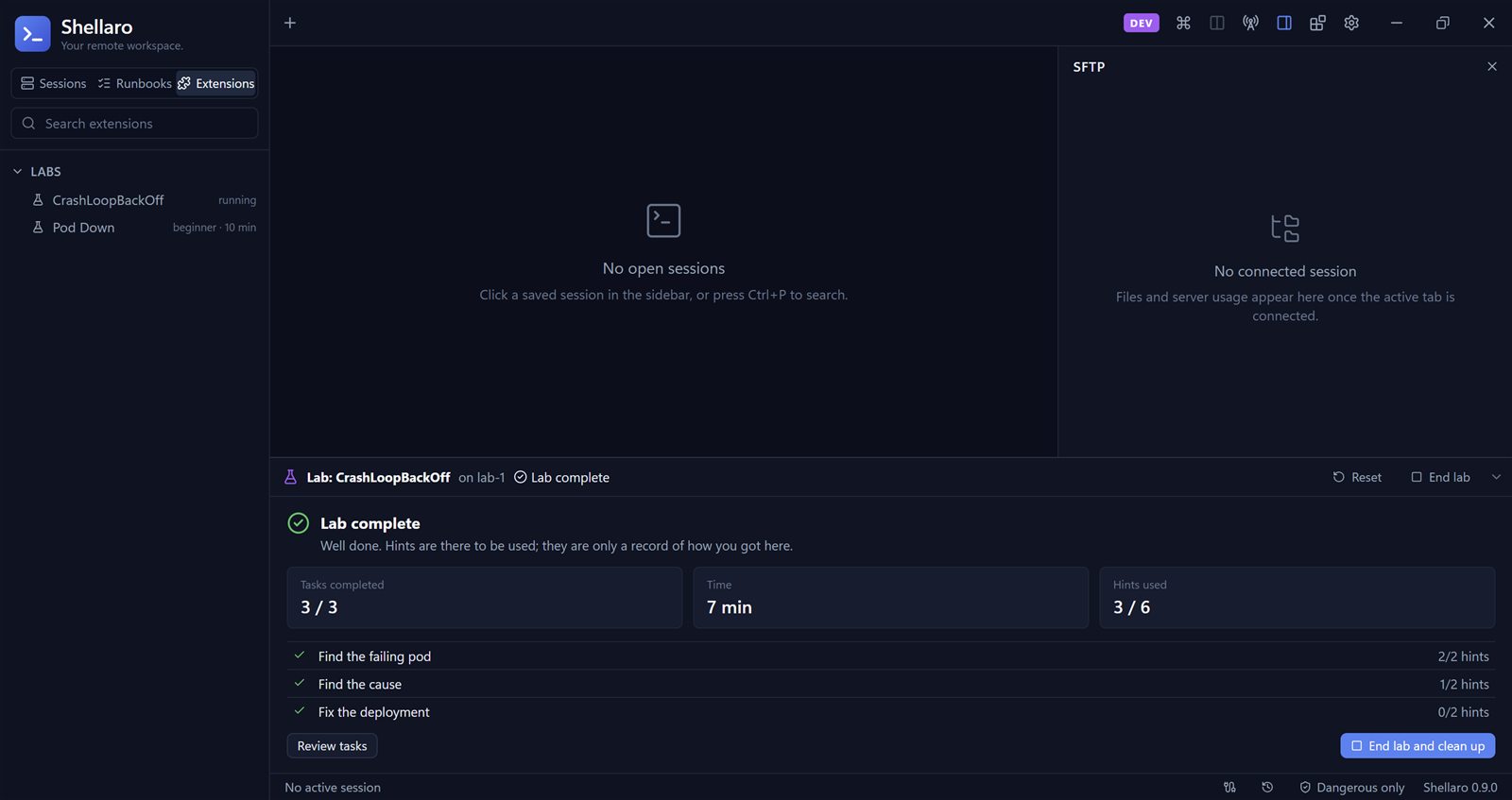Select the 'Find the failing pod' task
The image size is (1512, 800).
891,656
